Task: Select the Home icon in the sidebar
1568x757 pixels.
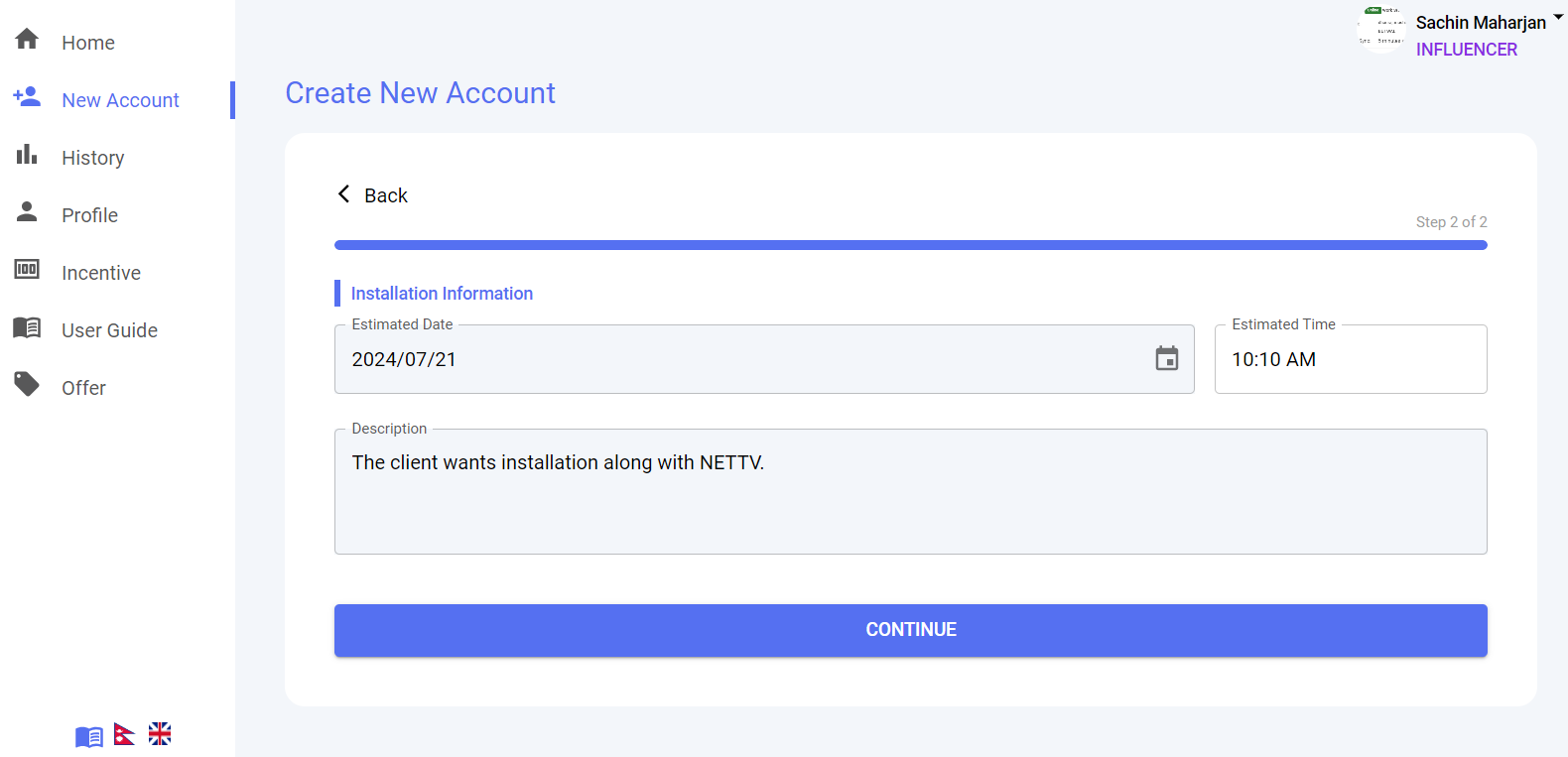Action: 25,42
